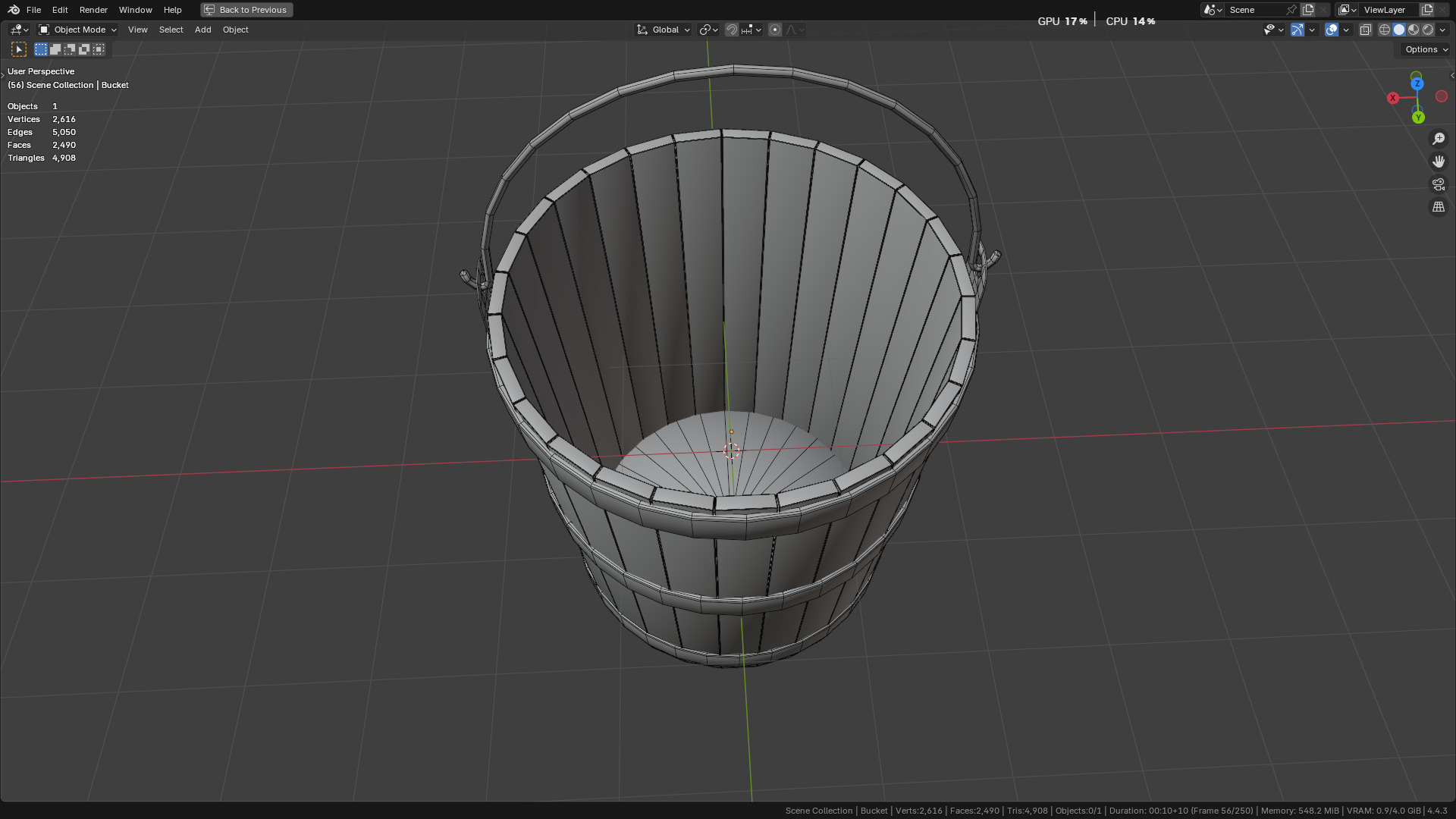Toggle the camera view icon
This screenshot has width=1456, height=819.
coord(1439,184)
